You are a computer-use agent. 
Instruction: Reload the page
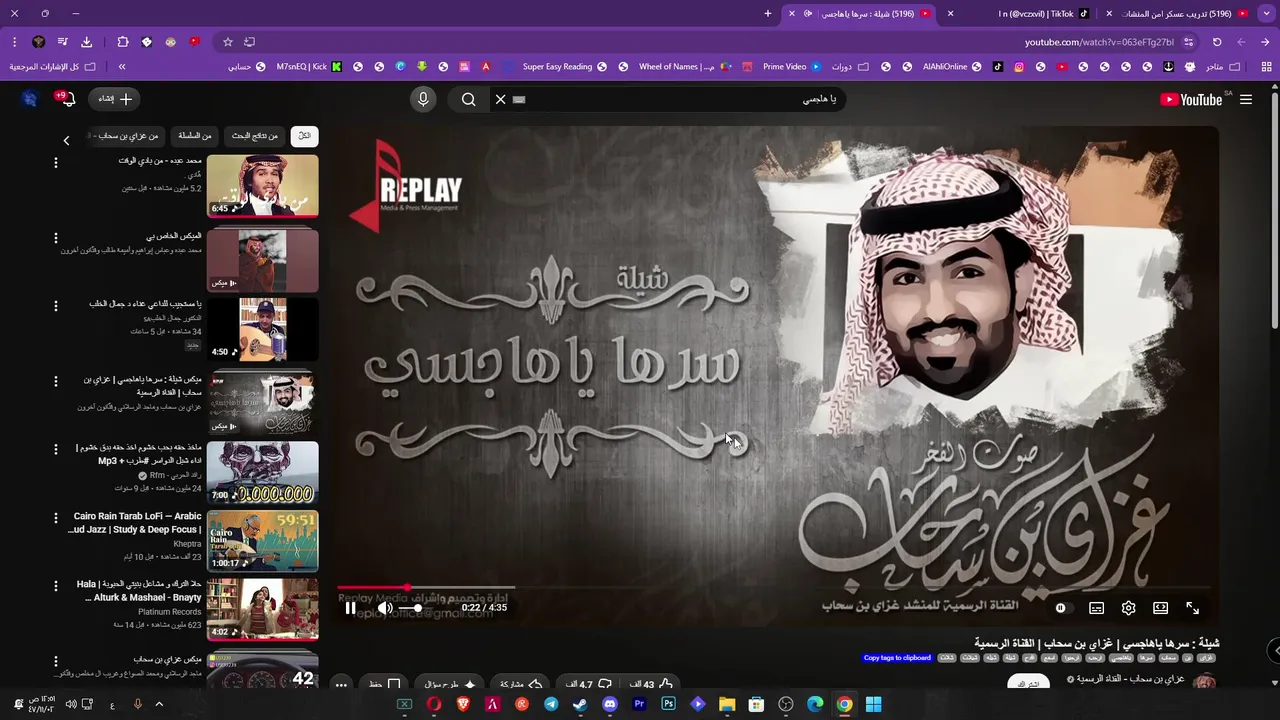(x=1217, y=42)
